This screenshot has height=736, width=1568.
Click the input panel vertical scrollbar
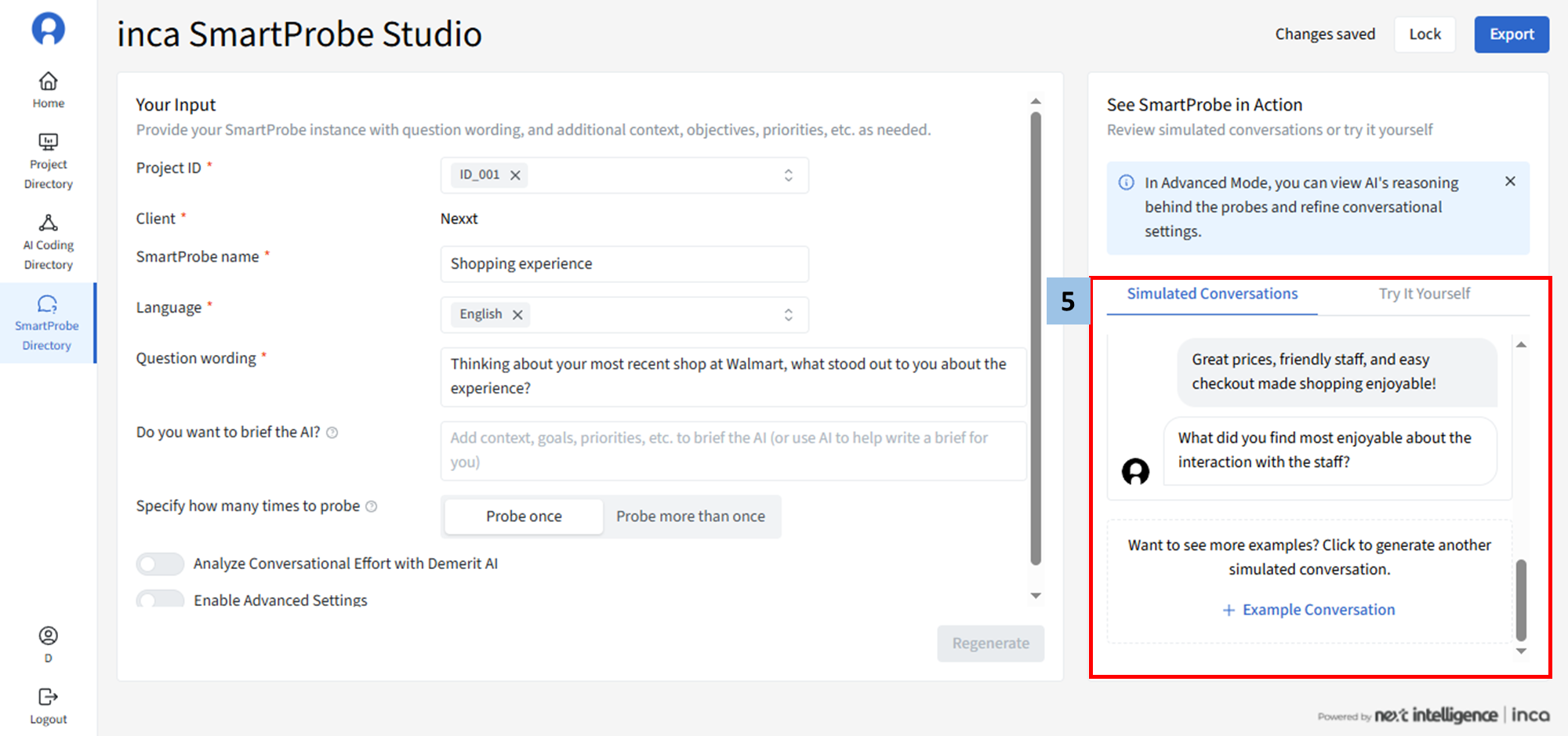coord(1036,337)
